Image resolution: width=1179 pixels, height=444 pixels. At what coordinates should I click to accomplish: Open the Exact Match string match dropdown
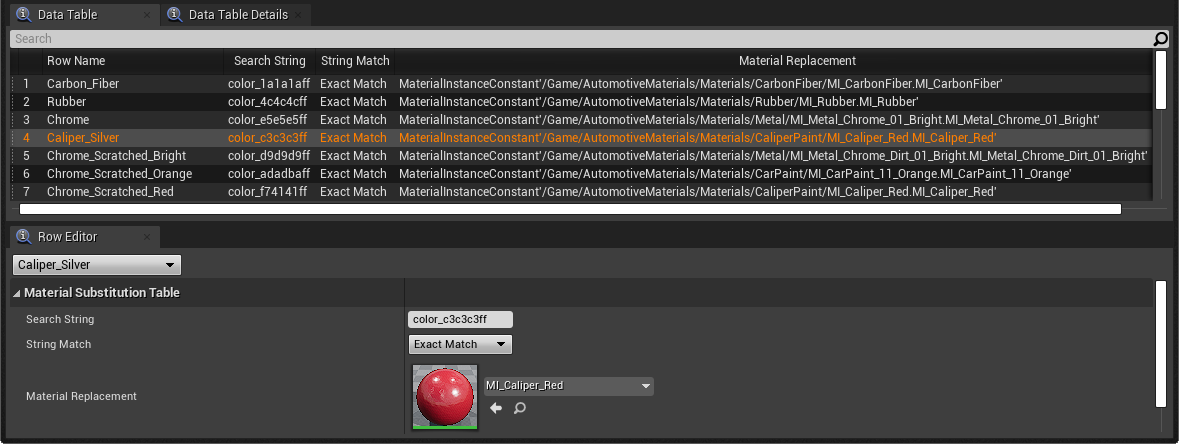[x=460, y=344]
